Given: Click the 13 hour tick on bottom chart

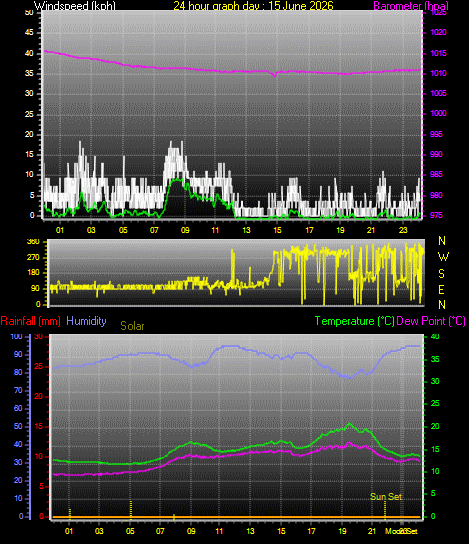Looking at the screenshot, I should (250, 531).
